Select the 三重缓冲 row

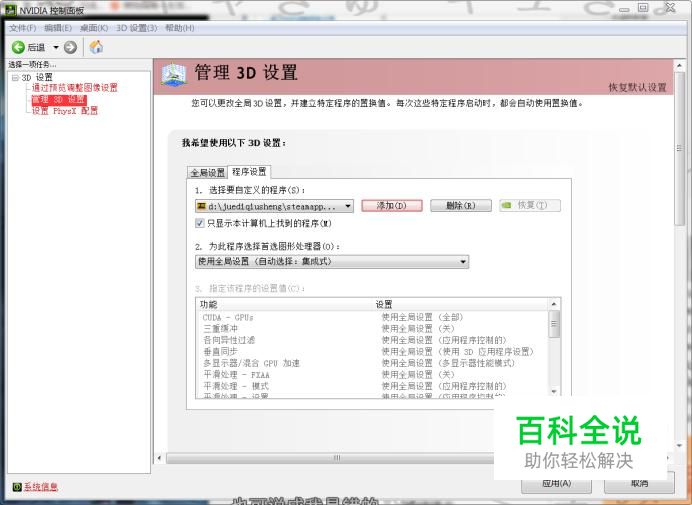(x=372, y=329)
